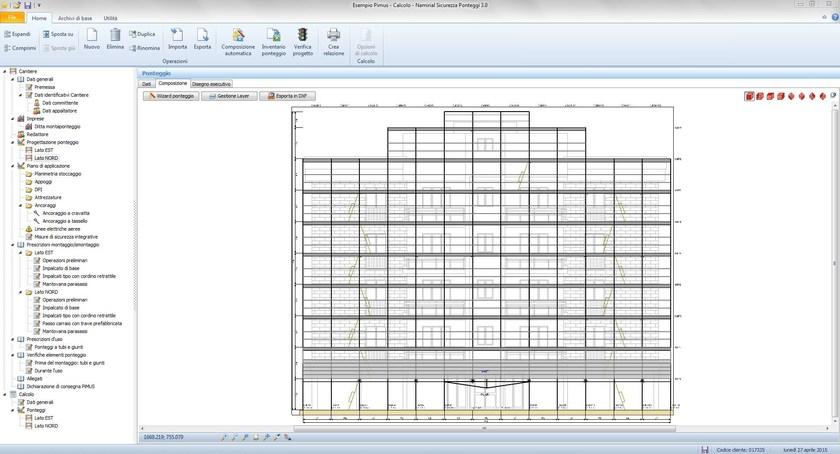The height and width of the screenshot is (454, 840).
Task: Switch to the Archivi di base tab
Action: coord(75,18)
